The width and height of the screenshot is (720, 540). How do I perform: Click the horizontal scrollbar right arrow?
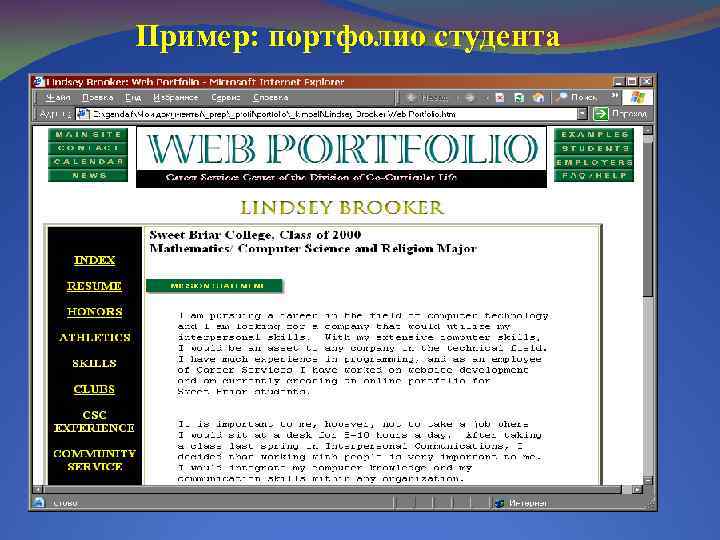637,489
